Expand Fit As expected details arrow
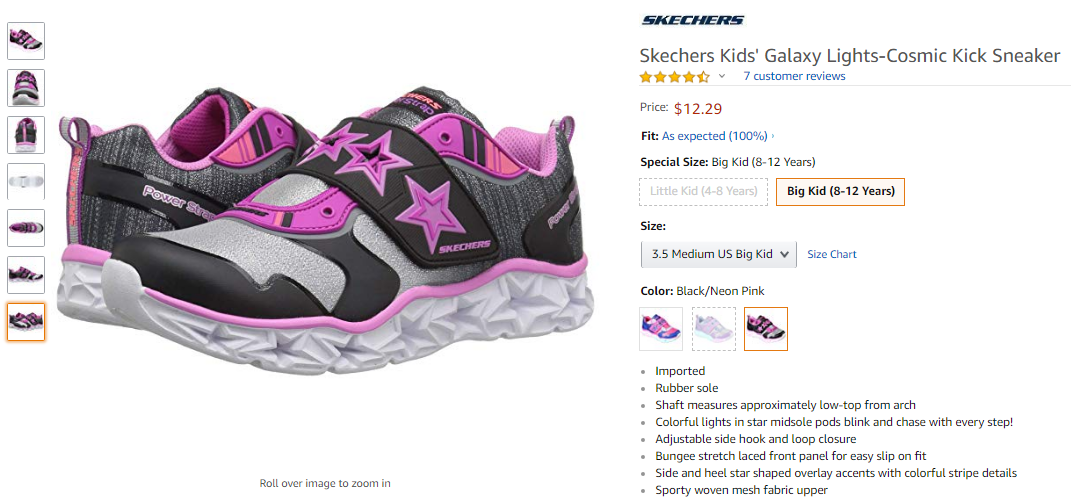Screen dimensions: 1071x499 tap(773, 136)
